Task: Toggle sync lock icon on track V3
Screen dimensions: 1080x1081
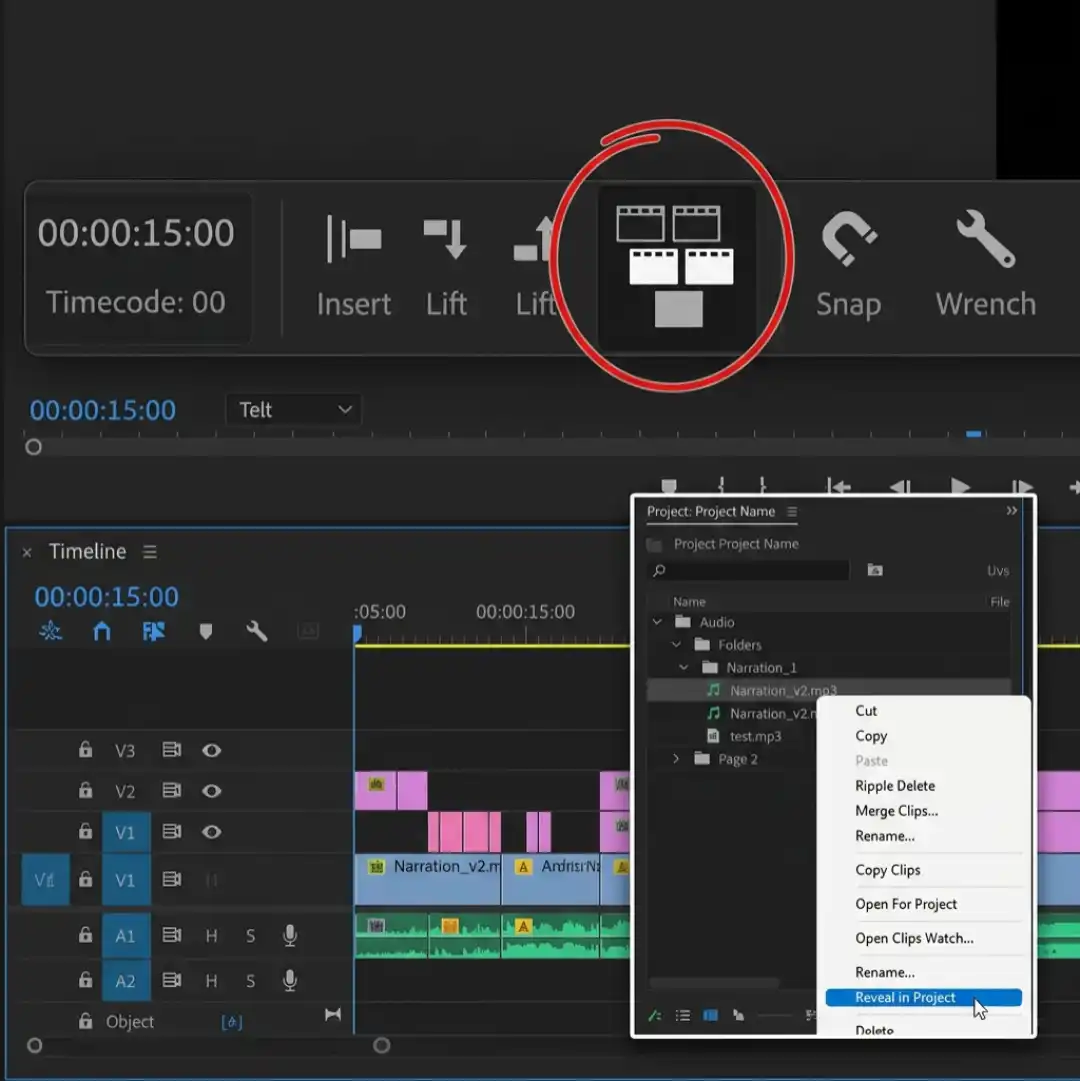Action: point(172,749)
